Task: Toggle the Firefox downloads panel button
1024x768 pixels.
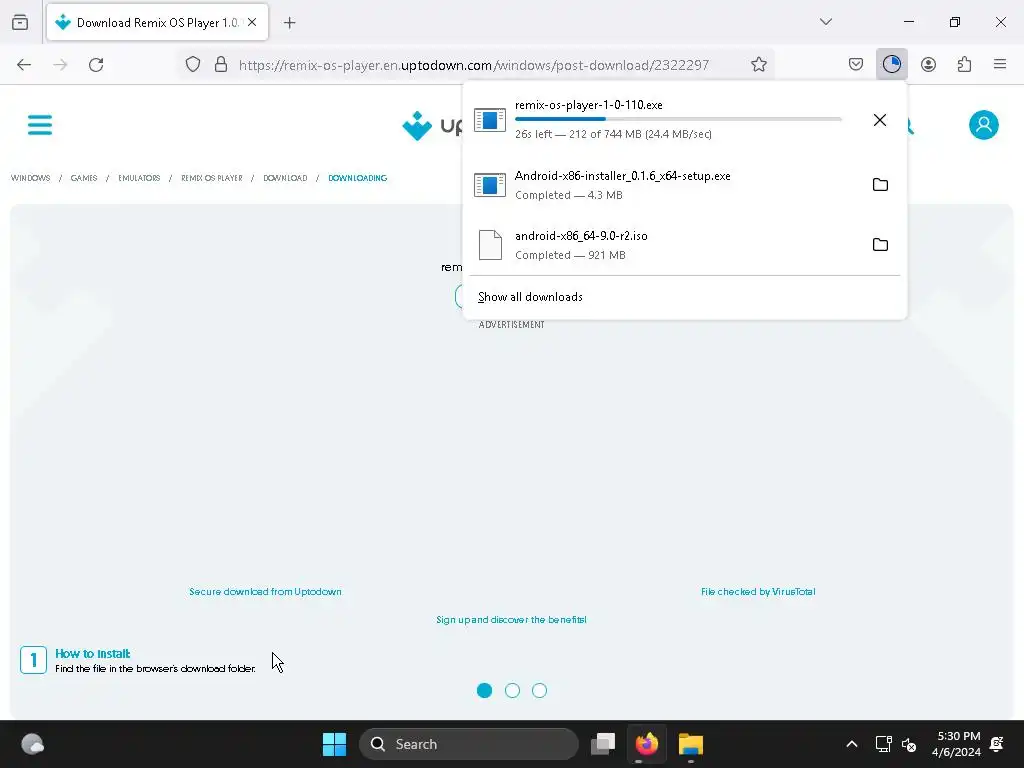Action: tap(891, 65)
